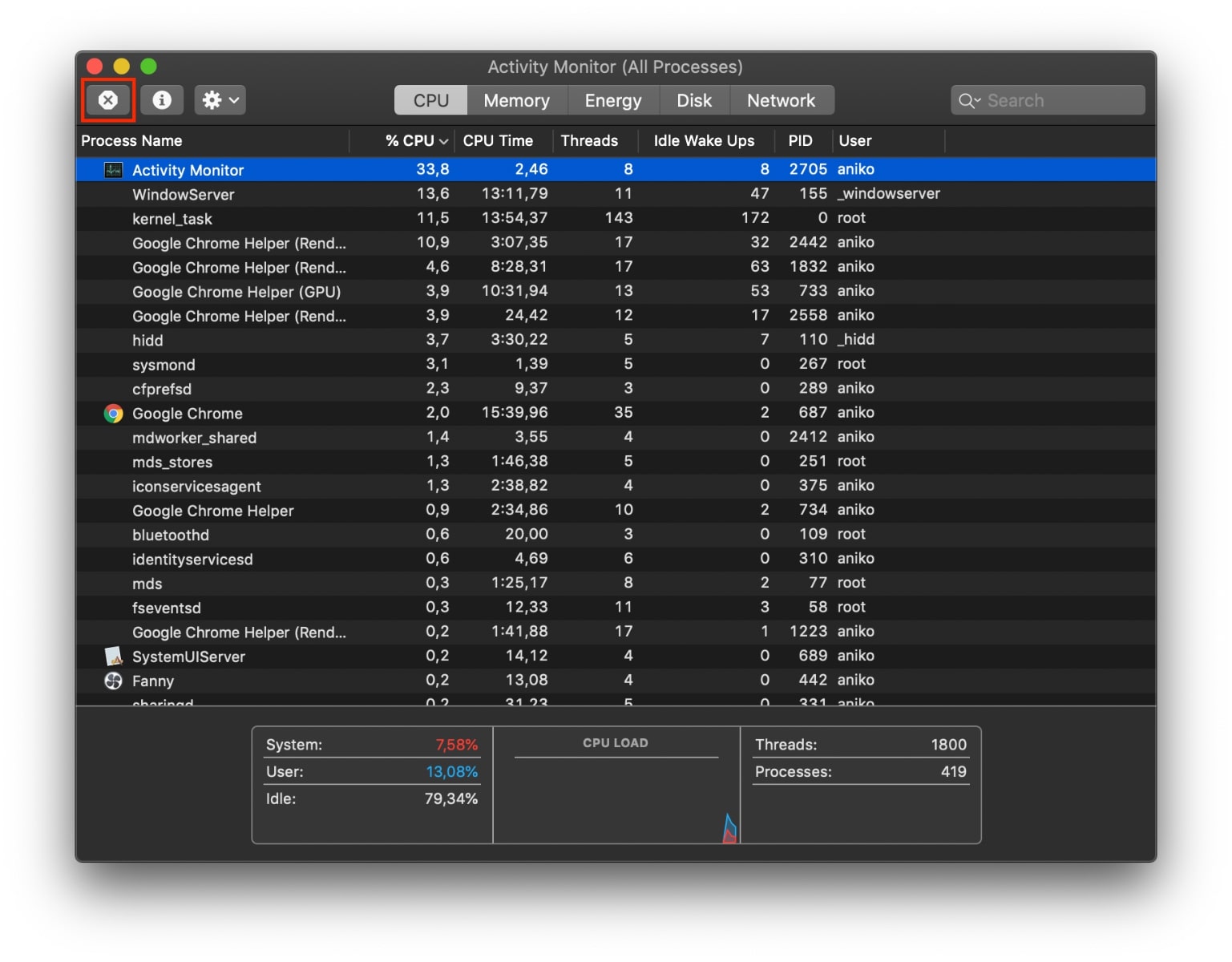Viewport: 1232px width, 962px height.
Task: Switch to the Memory tab
Action: click(x=516, y=99)
